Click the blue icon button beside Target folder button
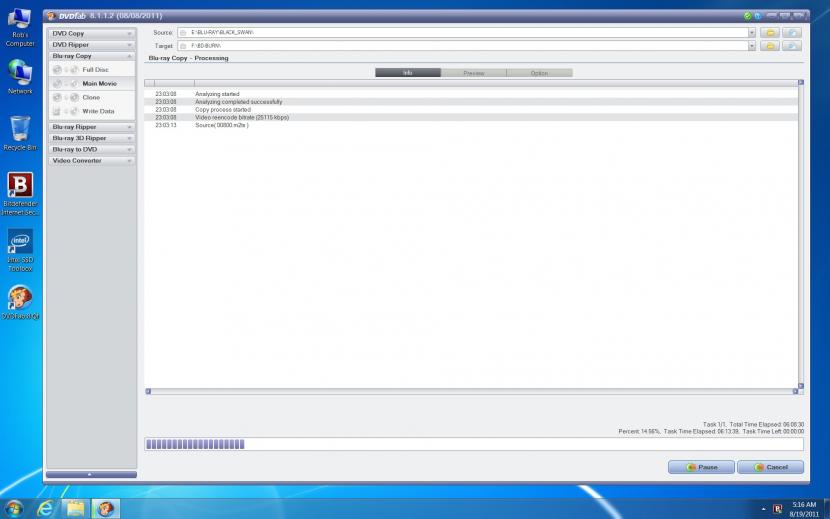The width and height of the screenshot is (830, 519). 792,46
